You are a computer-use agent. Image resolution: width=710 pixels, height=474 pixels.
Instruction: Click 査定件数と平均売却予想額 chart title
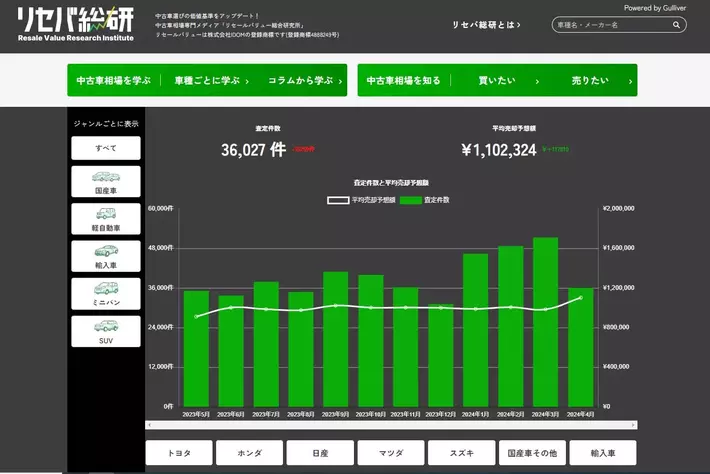391,183
